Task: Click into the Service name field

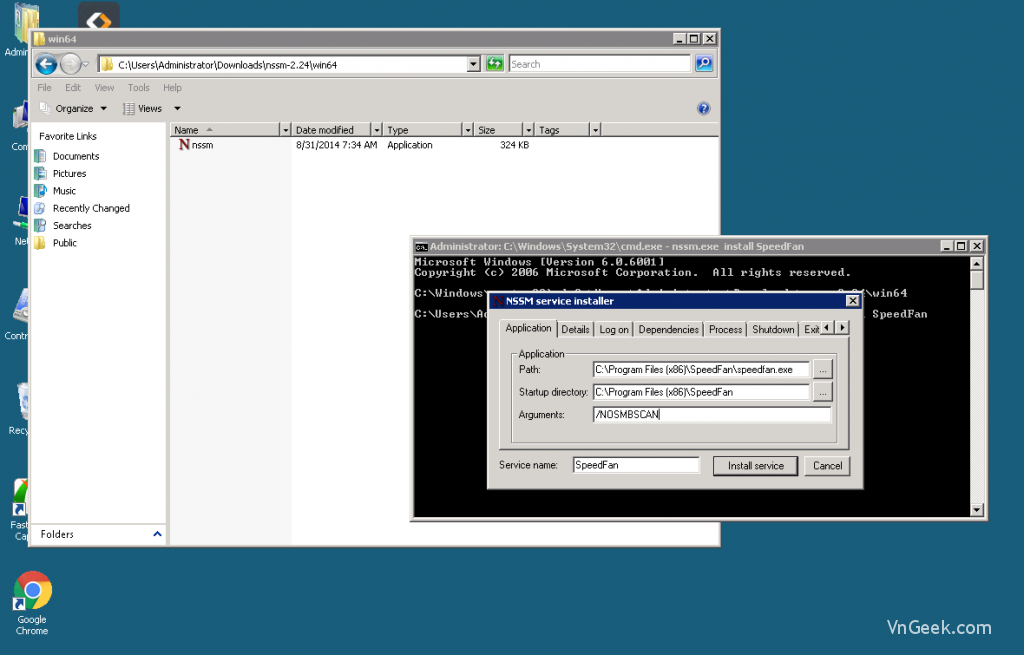Action: pos(635,465)
